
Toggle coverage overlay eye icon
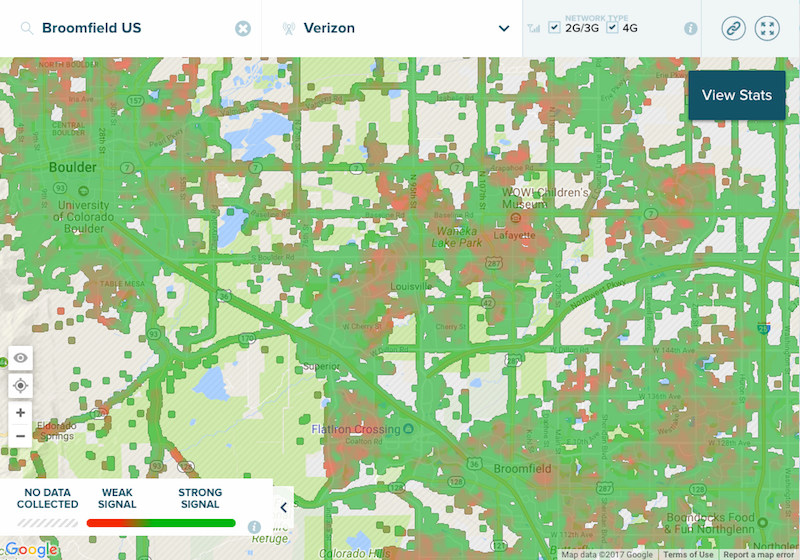coord(20,358)
